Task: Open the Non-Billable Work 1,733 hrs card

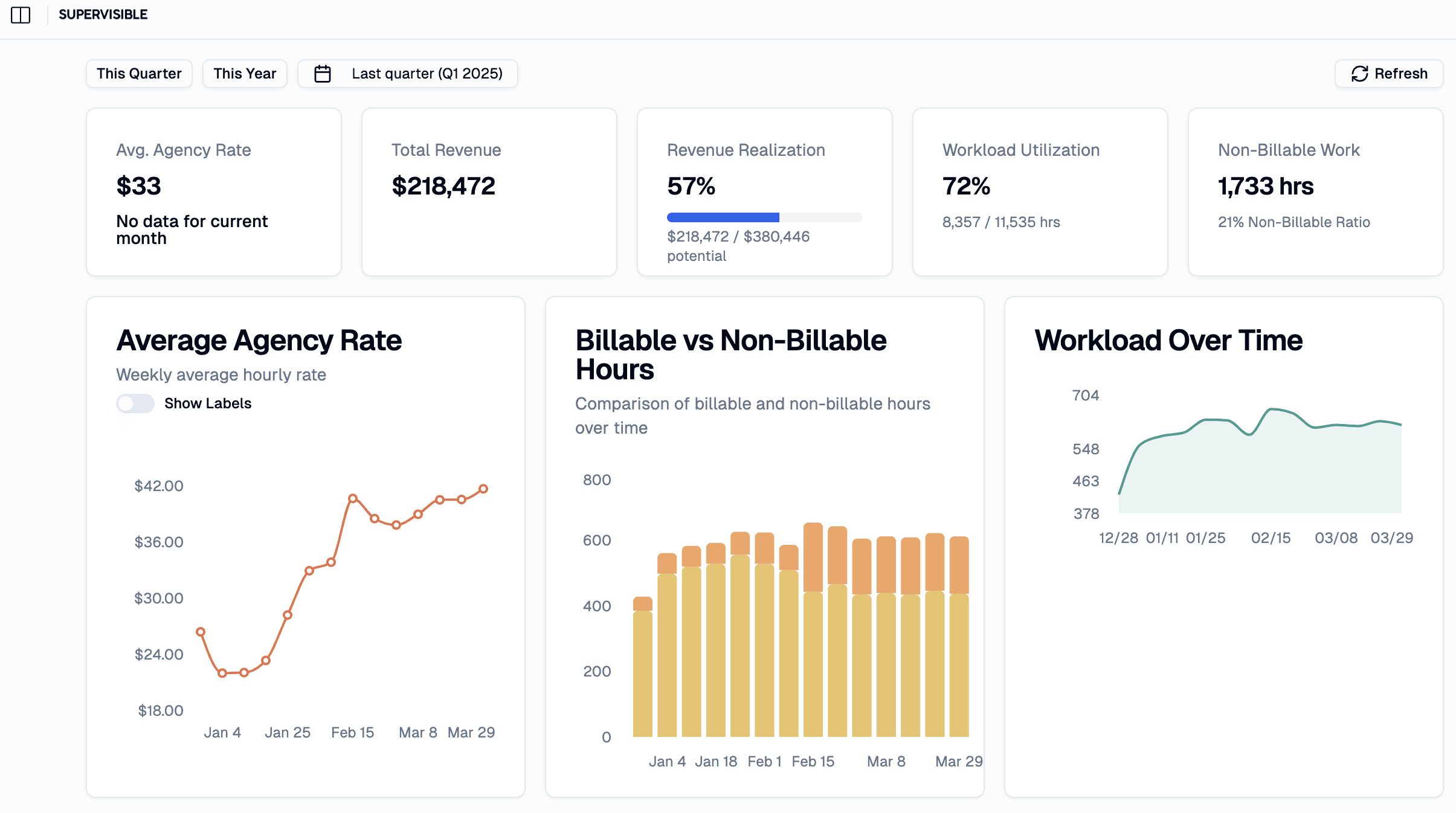Action: [1316, 192]
